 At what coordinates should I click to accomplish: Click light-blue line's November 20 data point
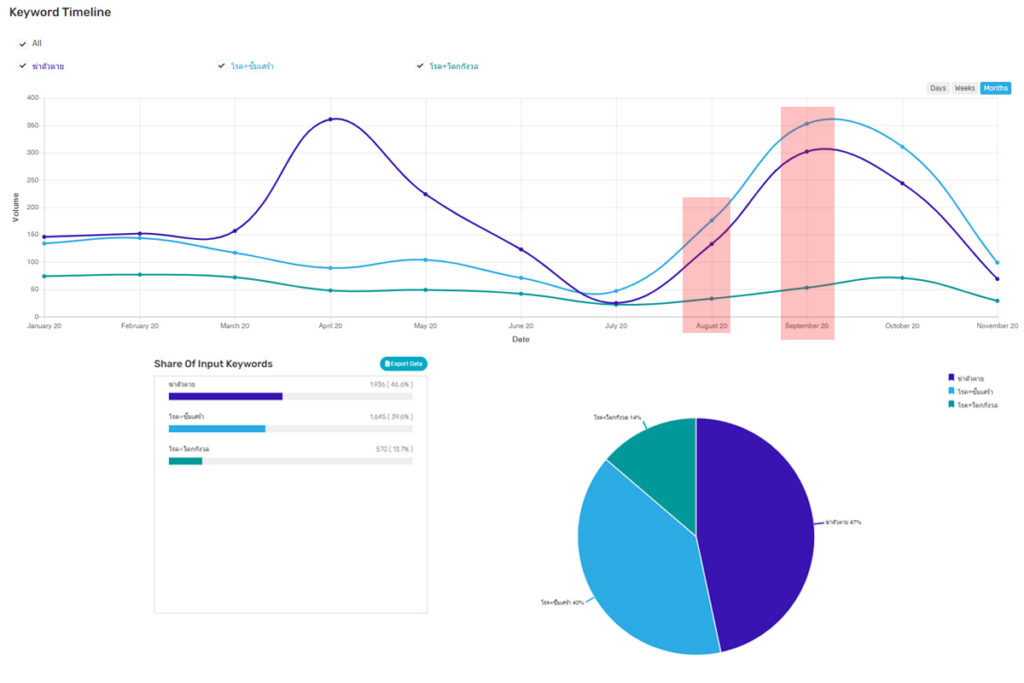point(997,262)
